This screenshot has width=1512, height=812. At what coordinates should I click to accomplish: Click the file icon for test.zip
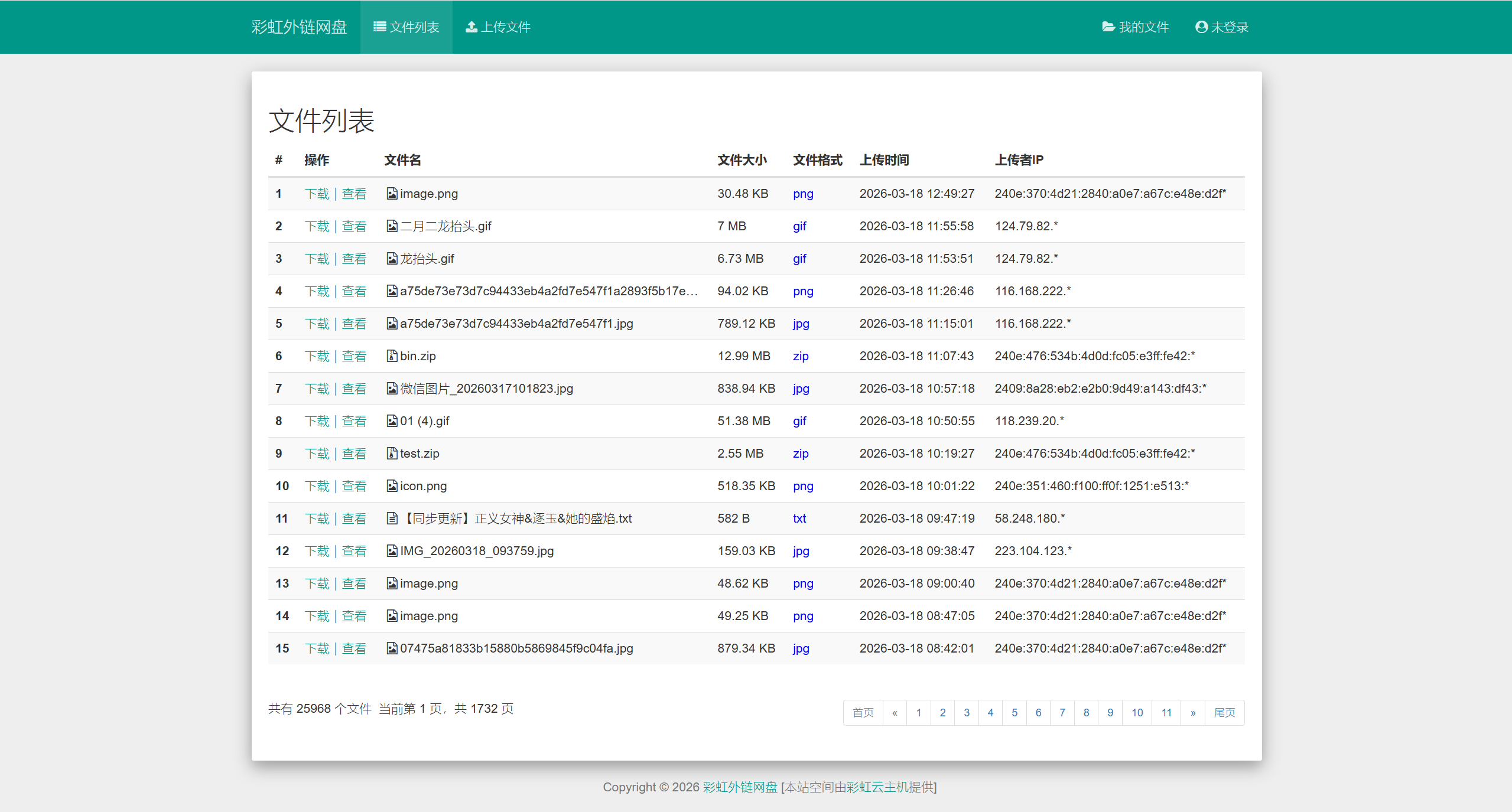click(x=392, y=453)
